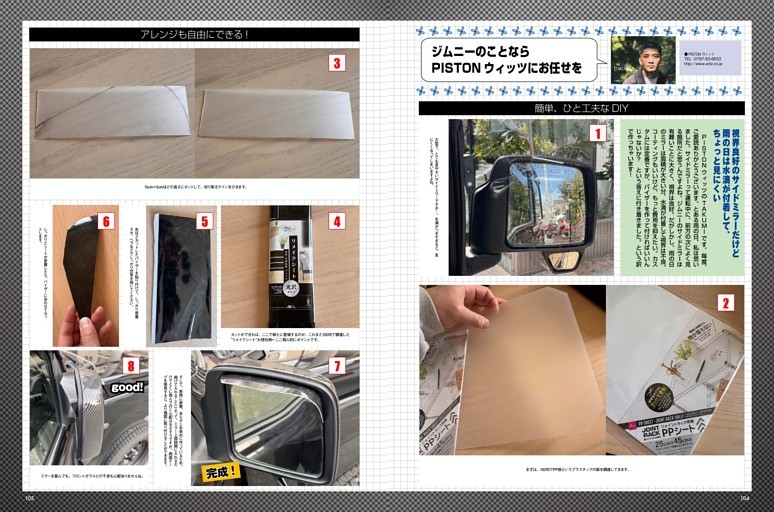The image size is (774, 512).
Task: Click the "good!" label on mirror photo
Action: 128,388
